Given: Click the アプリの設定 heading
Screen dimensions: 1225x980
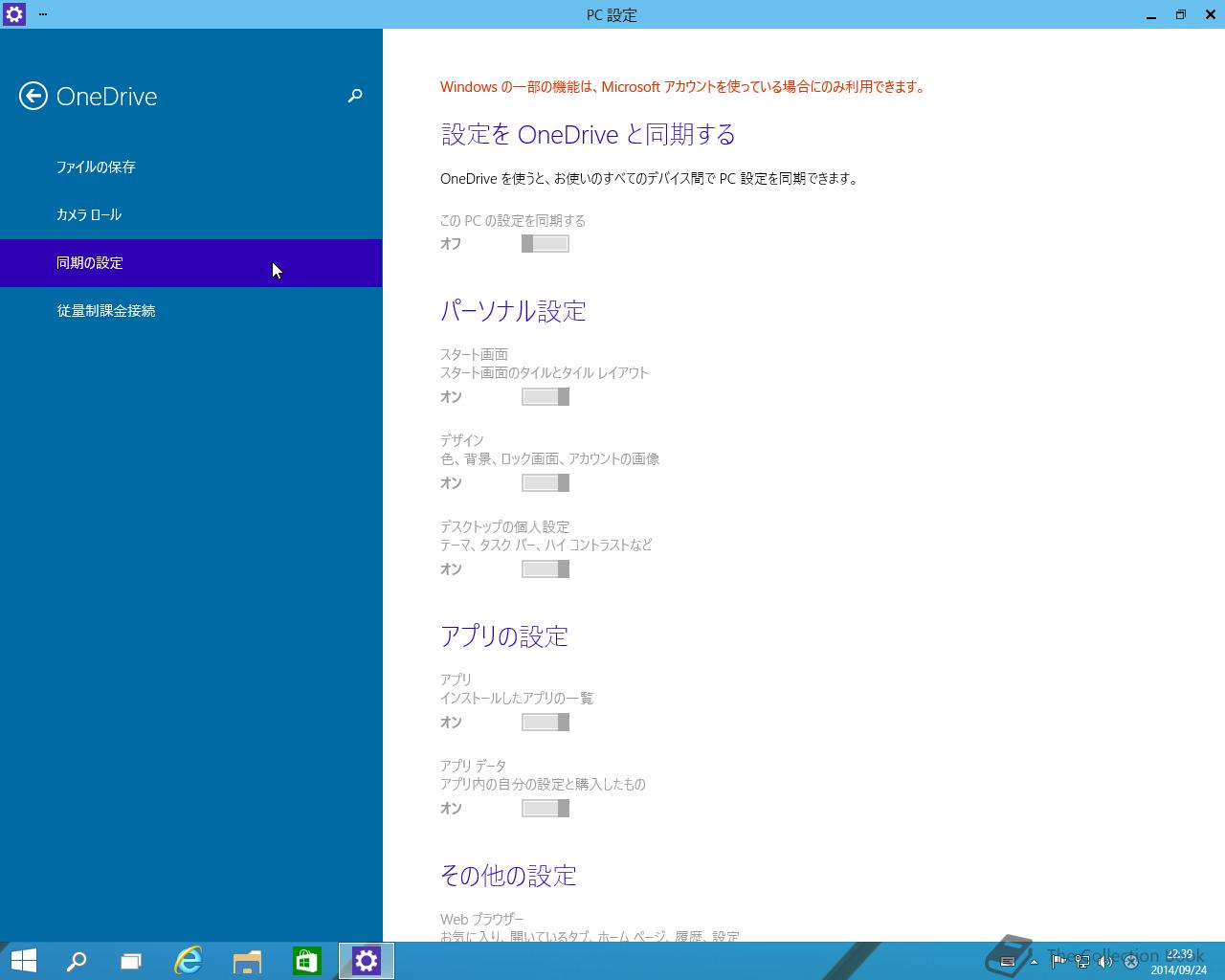Looking at the screenshot, I should pos(504,636).
